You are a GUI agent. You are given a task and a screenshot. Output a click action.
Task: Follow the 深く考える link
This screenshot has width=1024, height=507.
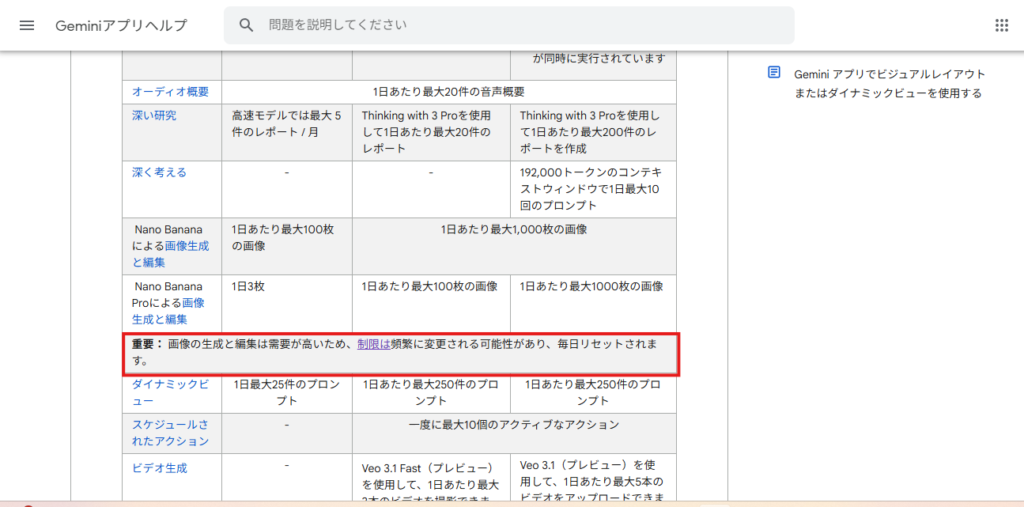pos(159,172)
